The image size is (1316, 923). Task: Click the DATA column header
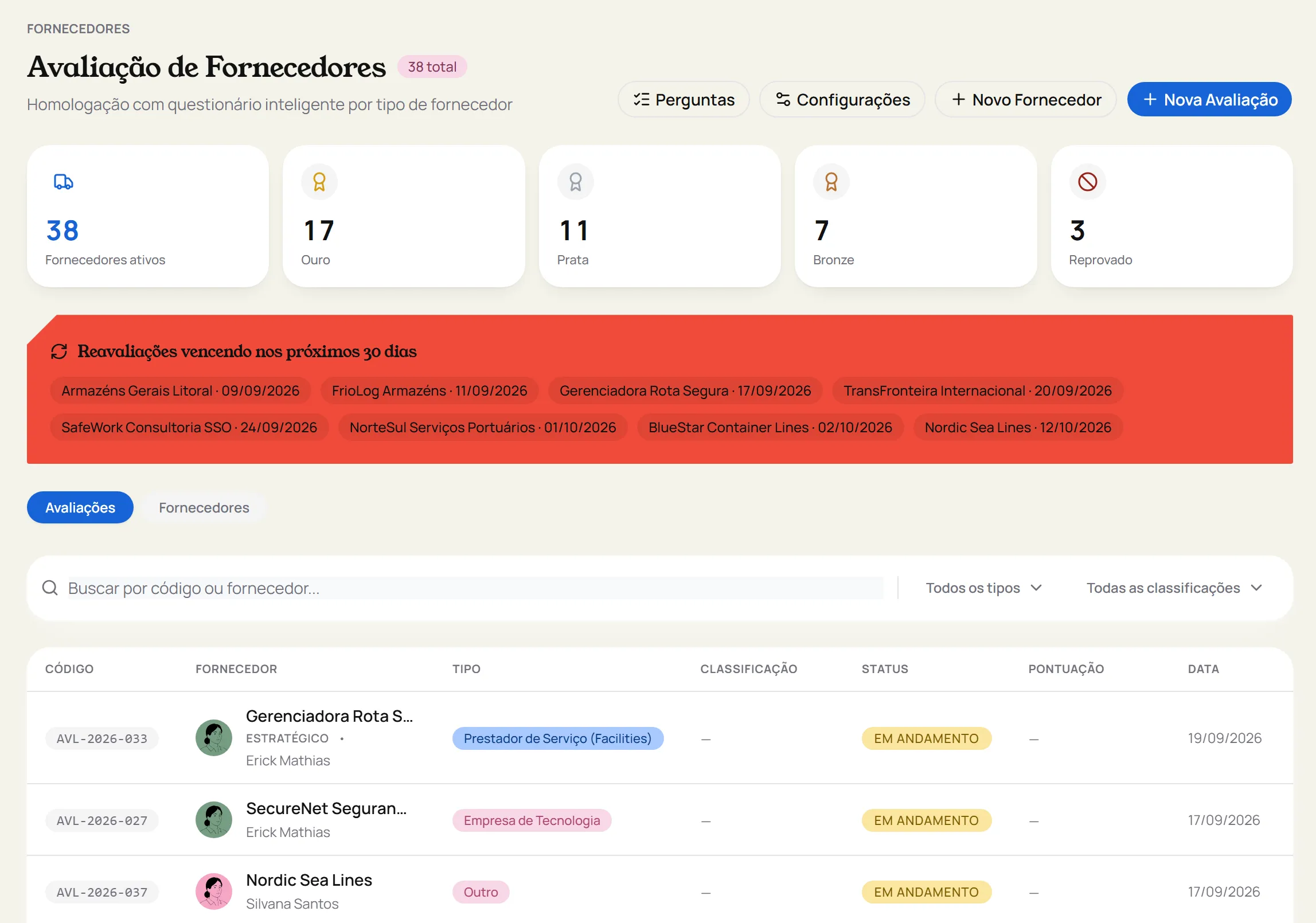tap(1204, 668)
